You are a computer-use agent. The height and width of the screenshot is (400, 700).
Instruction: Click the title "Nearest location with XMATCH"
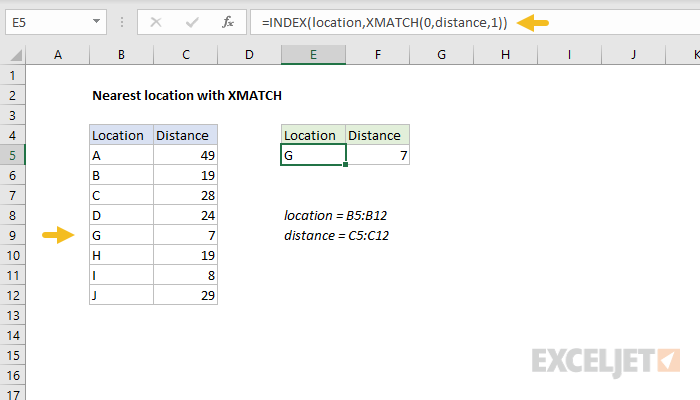187,96
